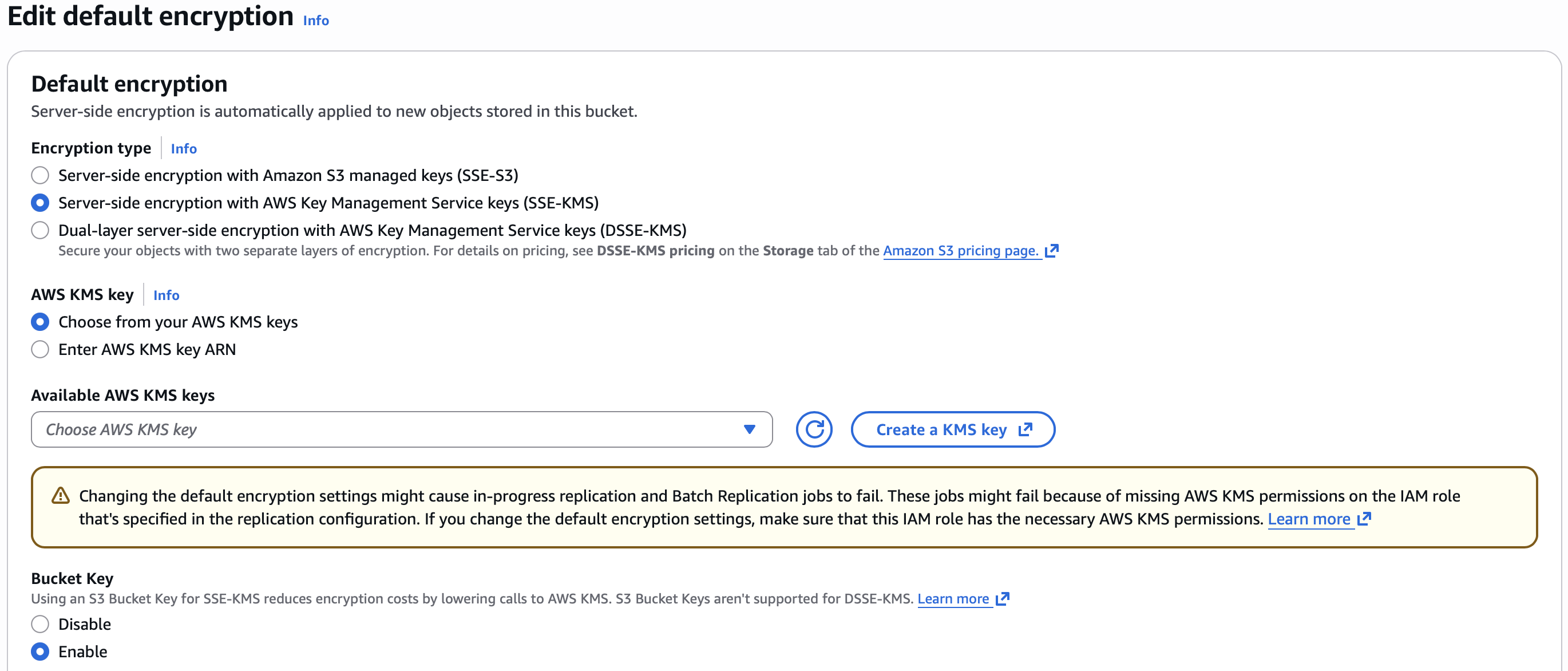1568x671 pixels.
Task: Click the refresh KMS keys icon button
Action: coord(814,430)
